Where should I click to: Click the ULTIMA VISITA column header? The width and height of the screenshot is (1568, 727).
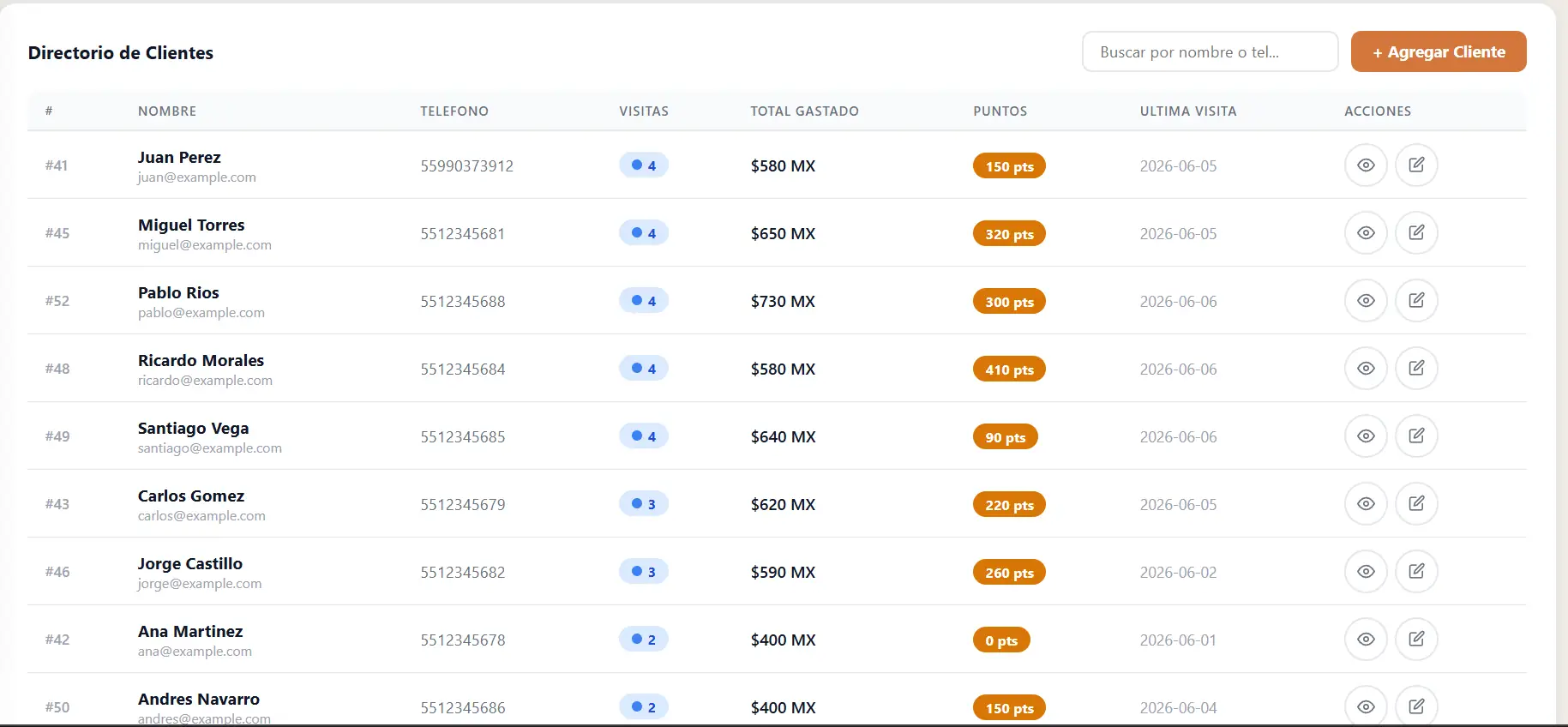(1188, 111)
